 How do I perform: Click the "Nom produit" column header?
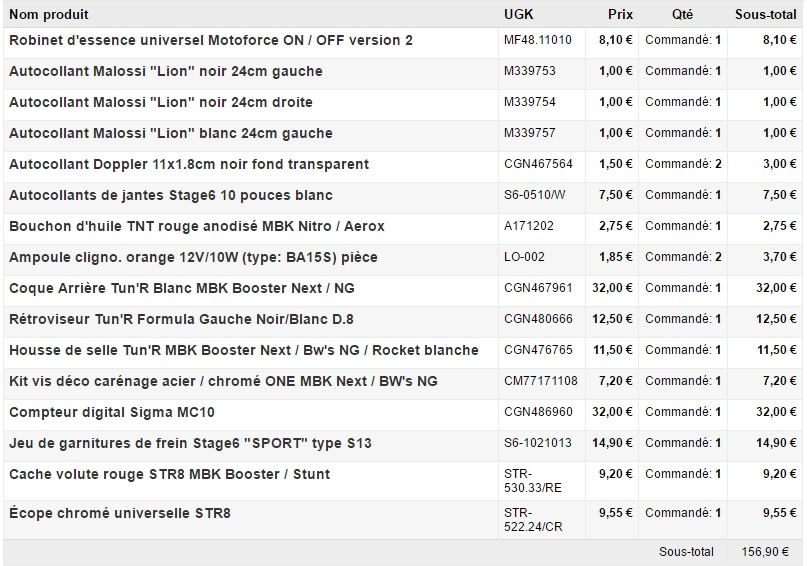pyautogui.click(x=49, y=14)
